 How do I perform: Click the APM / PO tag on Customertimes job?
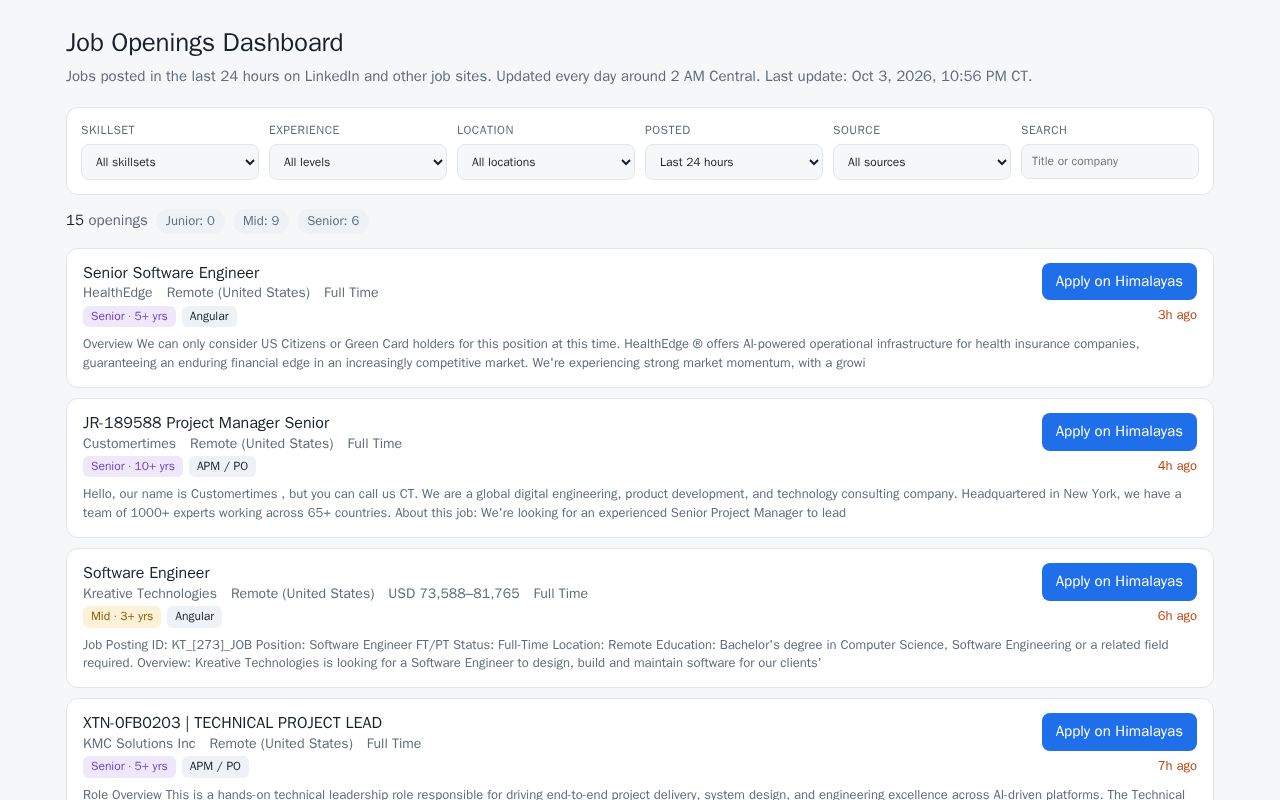pos(222,466)
